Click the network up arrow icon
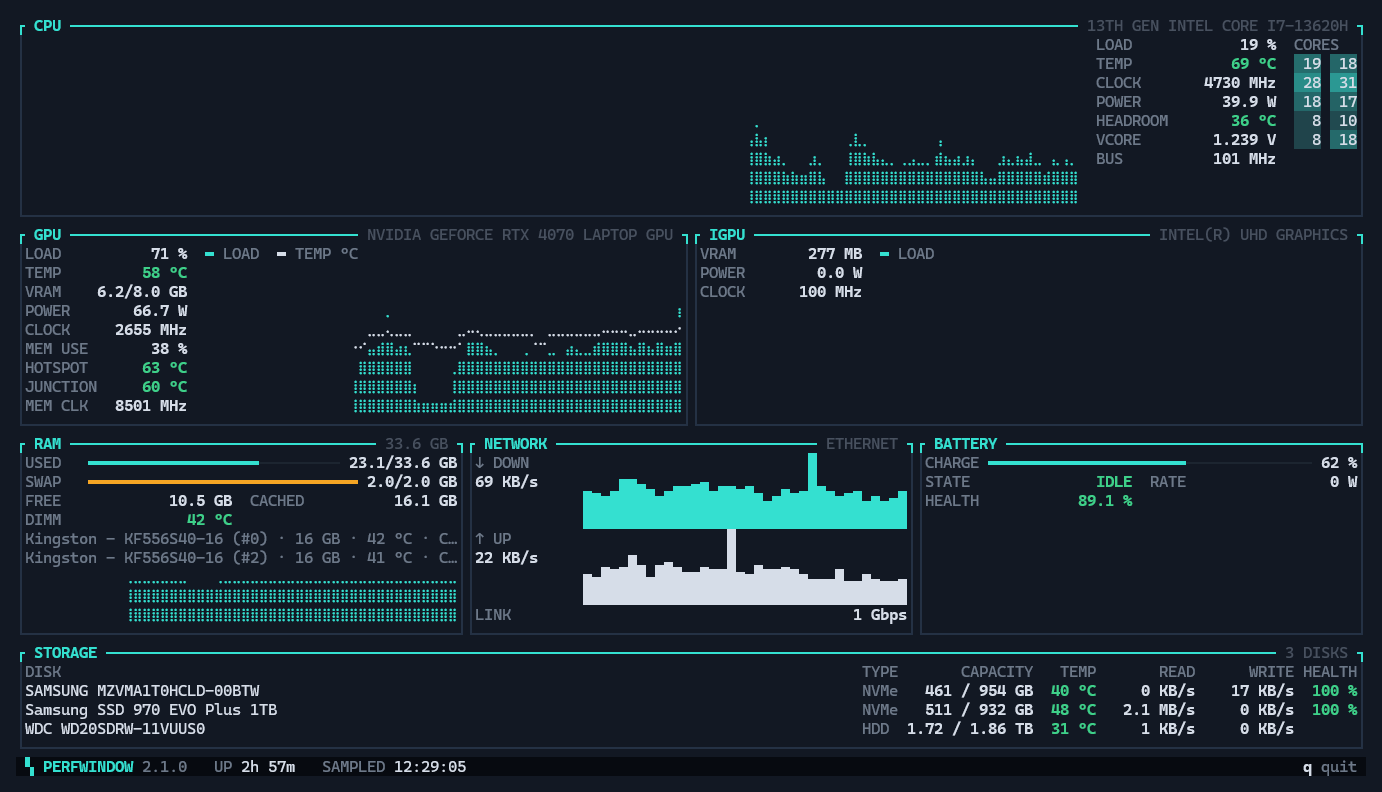 click(479, 539)
